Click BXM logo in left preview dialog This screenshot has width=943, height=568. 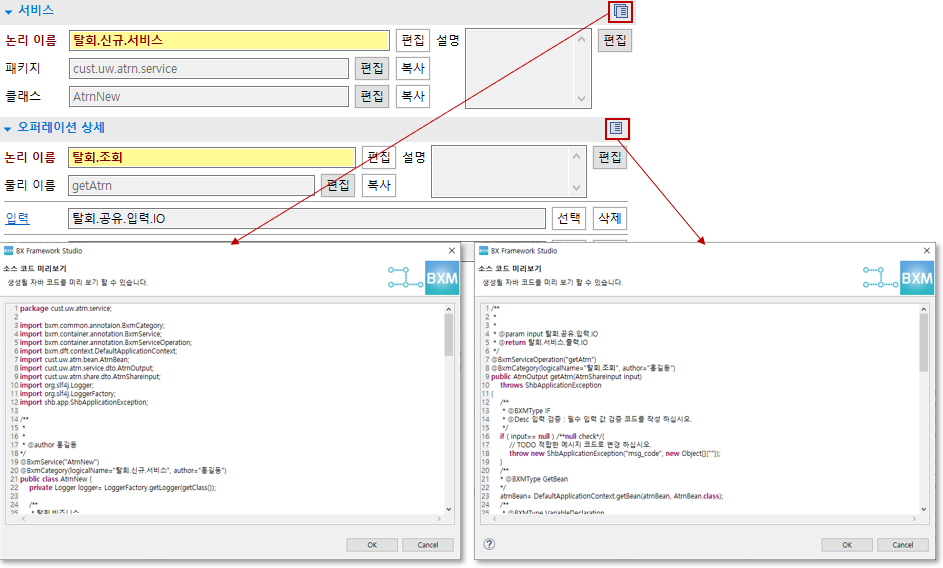pyautogui.click(x=442, y=277)
